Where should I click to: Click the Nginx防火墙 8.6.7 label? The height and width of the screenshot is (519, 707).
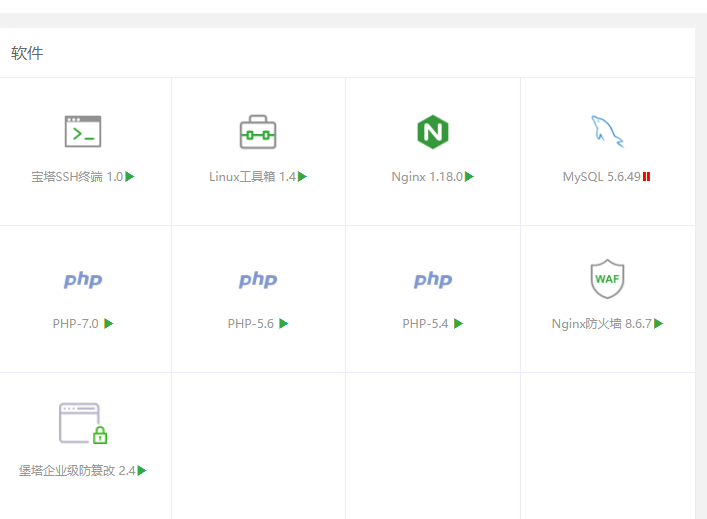pyautogui.click(x=601, y=324)
